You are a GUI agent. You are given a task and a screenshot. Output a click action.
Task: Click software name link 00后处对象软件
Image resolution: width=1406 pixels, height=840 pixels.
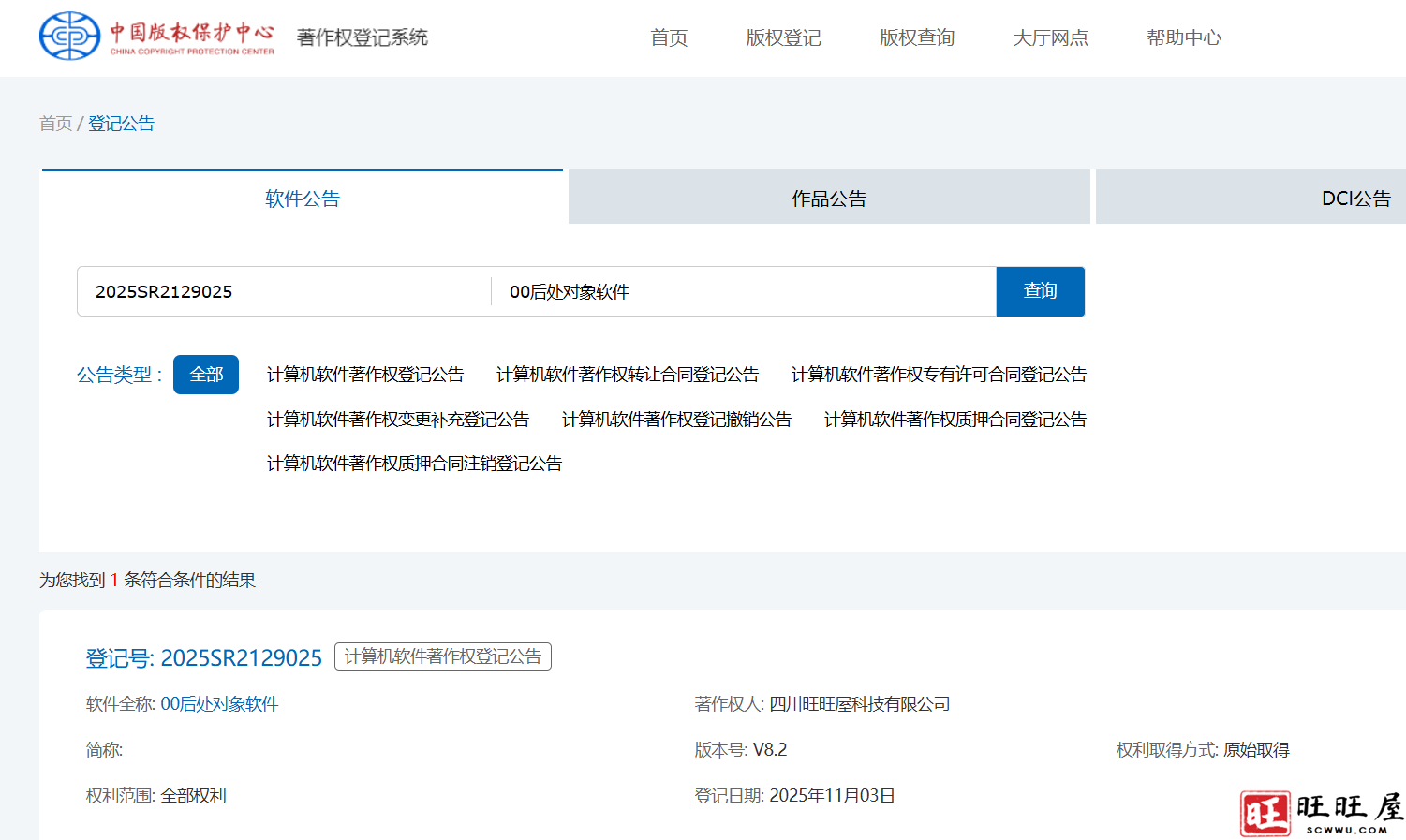(x=219, y=704)
